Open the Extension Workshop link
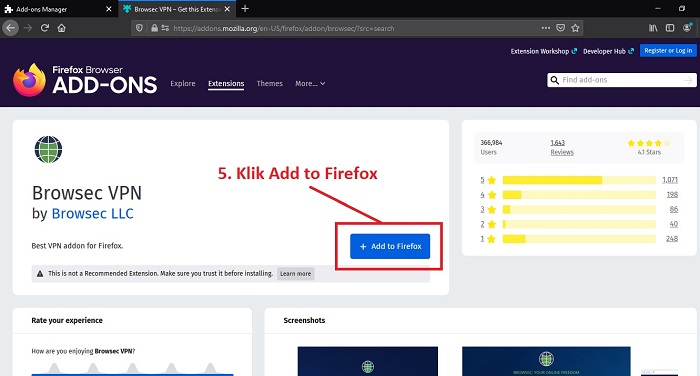Viewport: 700px width, 376px height. pyautogui.click(x=543, y=51)
